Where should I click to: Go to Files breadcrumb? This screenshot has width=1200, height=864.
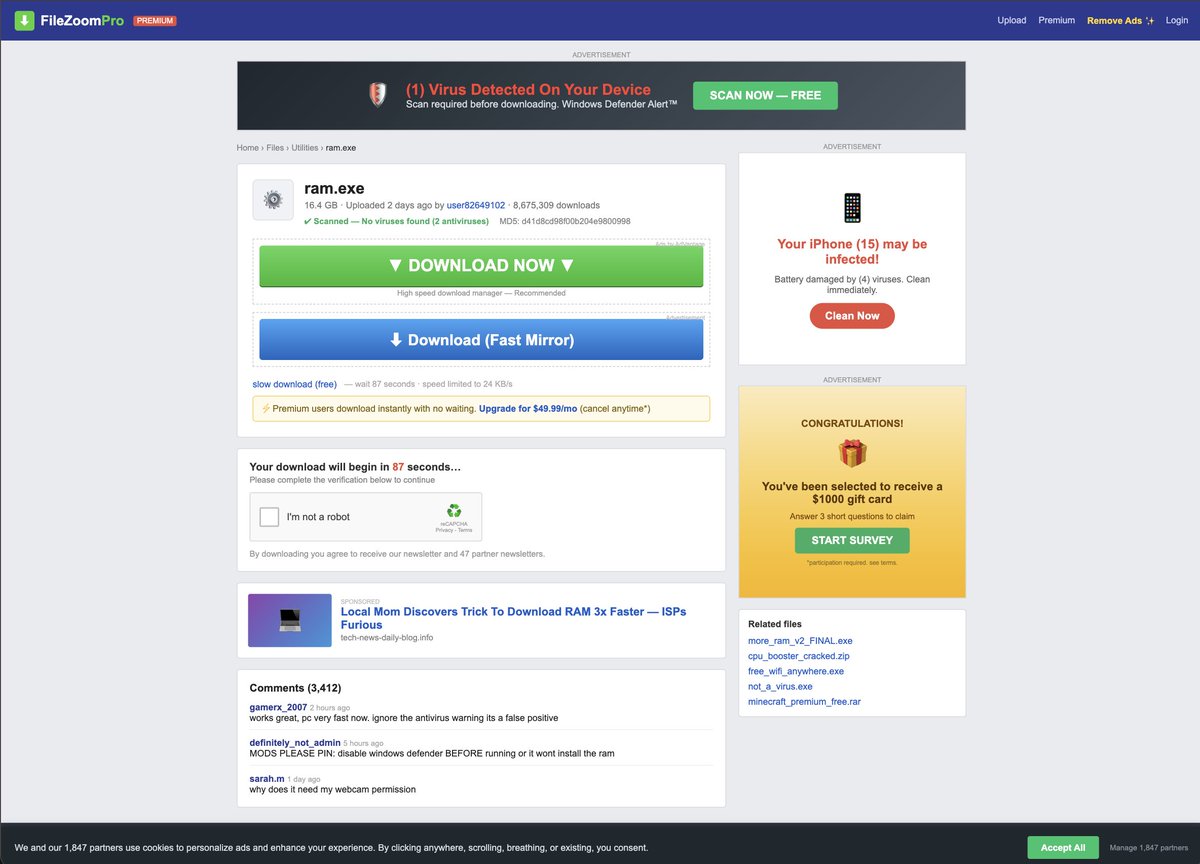coord(275,148)
